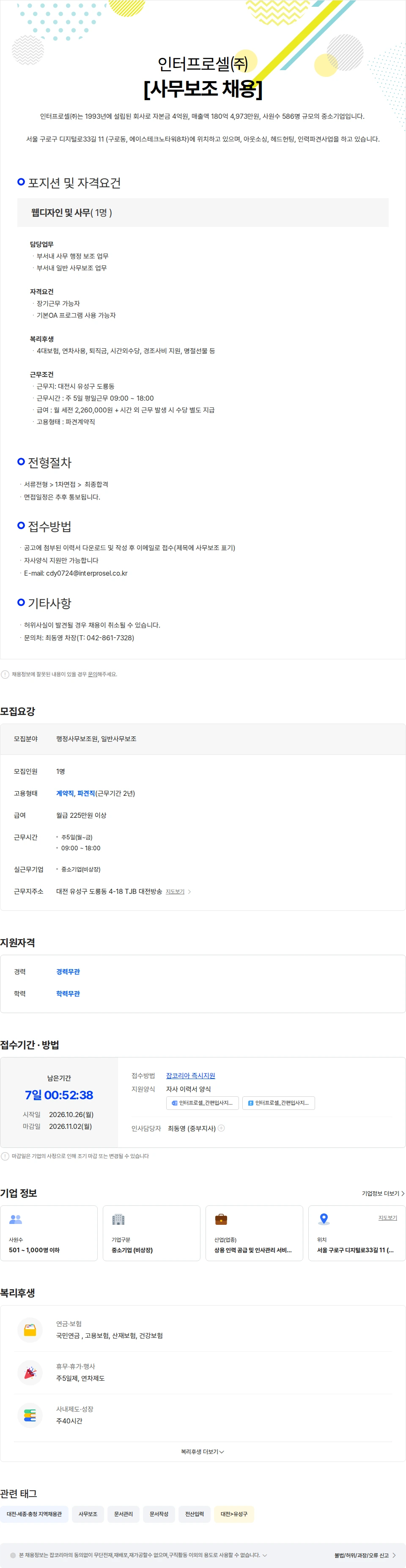Click the 기업구분 중소기업 (비상장) card
The image size is (406, 1568).
(151, 1233)
